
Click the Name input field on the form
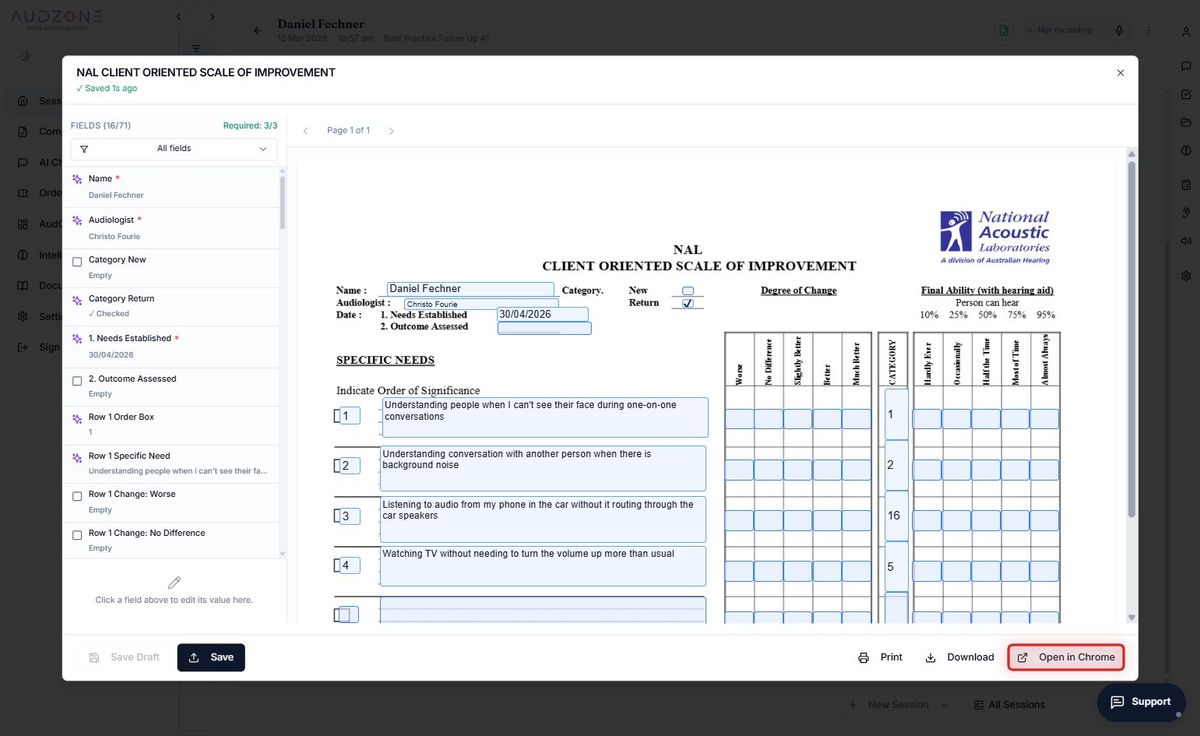click(471, 289)
